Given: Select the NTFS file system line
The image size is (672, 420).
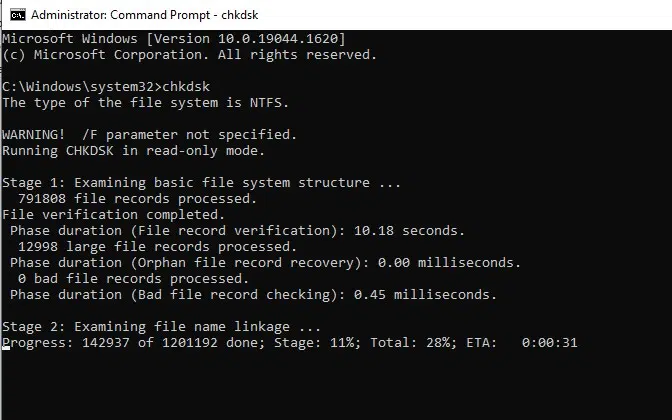Looking at the screenshot, I should pos(145,103).
